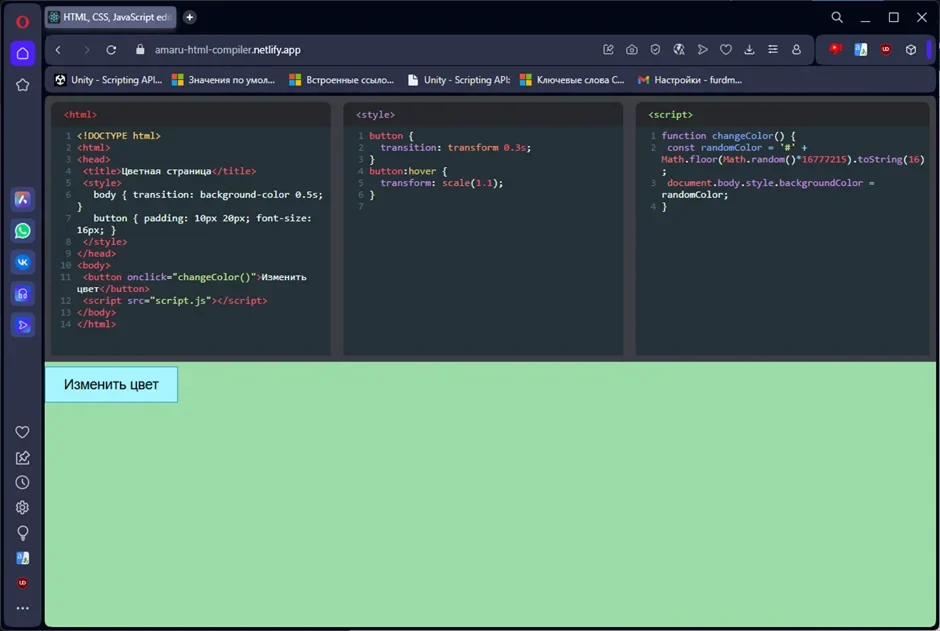Open the Значения по умол... bookmark
The image size is (940, 631).
pos(223,80)
